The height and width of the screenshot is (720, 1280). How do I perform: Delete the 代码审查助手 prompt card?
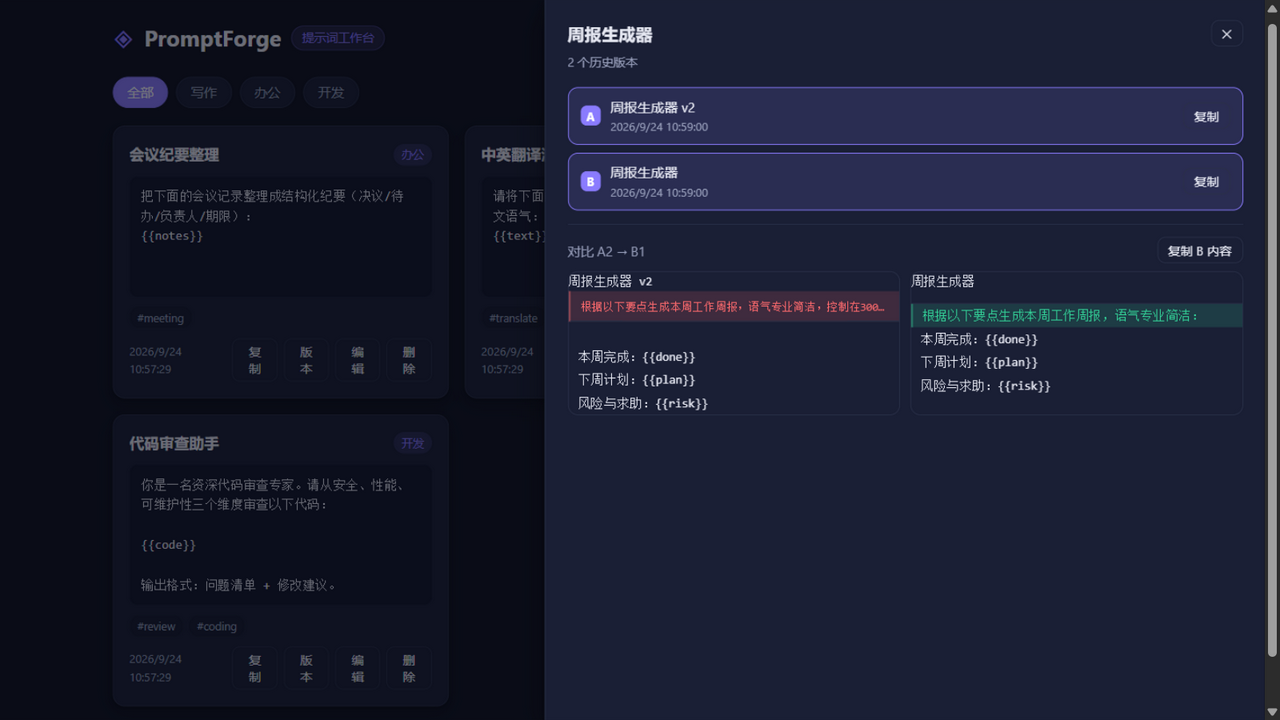click(409, 668)
